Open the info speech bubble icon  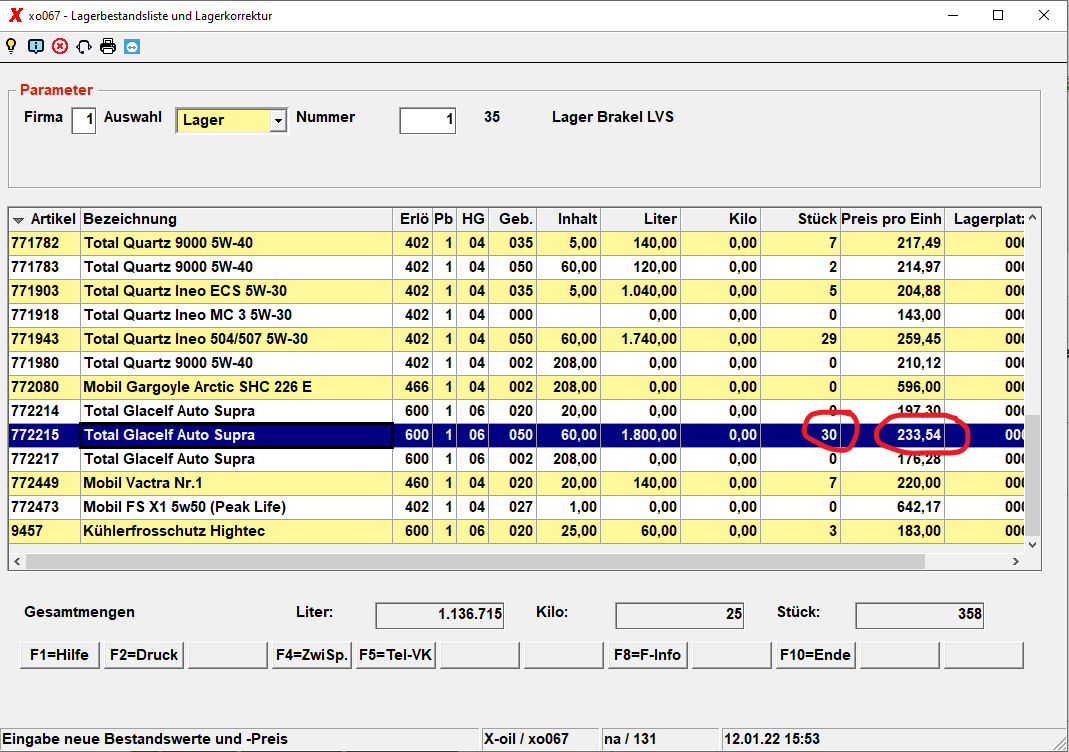(x=36, y=46)
